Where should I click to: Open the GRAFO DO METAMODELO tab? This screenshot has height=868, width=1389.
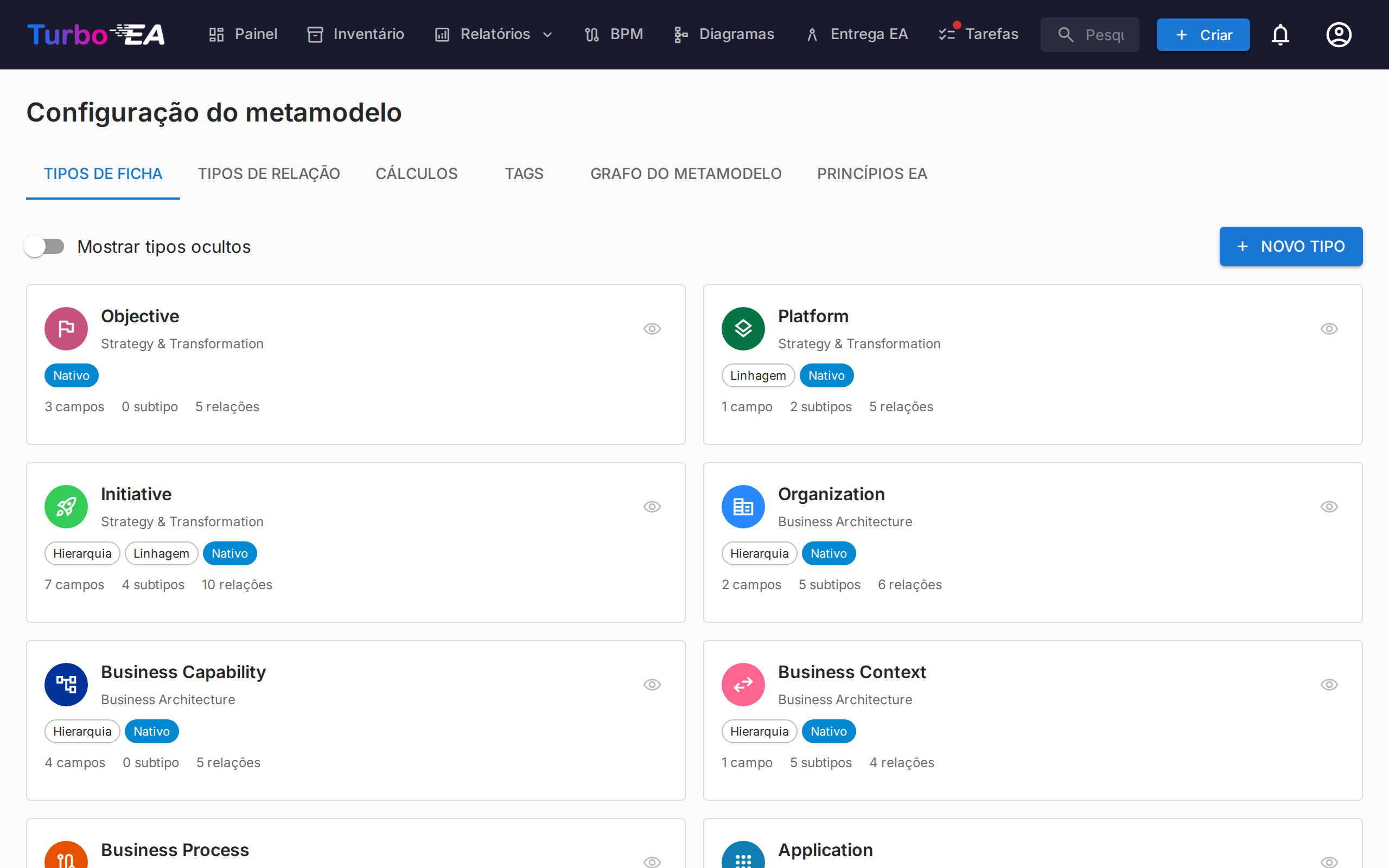686,174
